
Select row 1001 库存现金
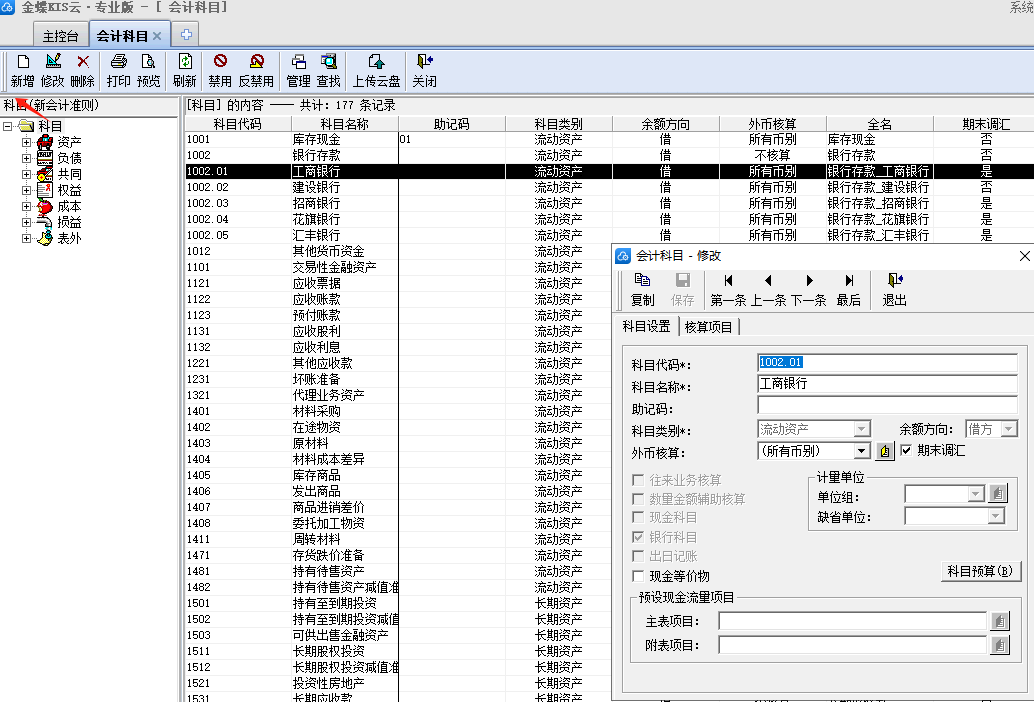609,140
